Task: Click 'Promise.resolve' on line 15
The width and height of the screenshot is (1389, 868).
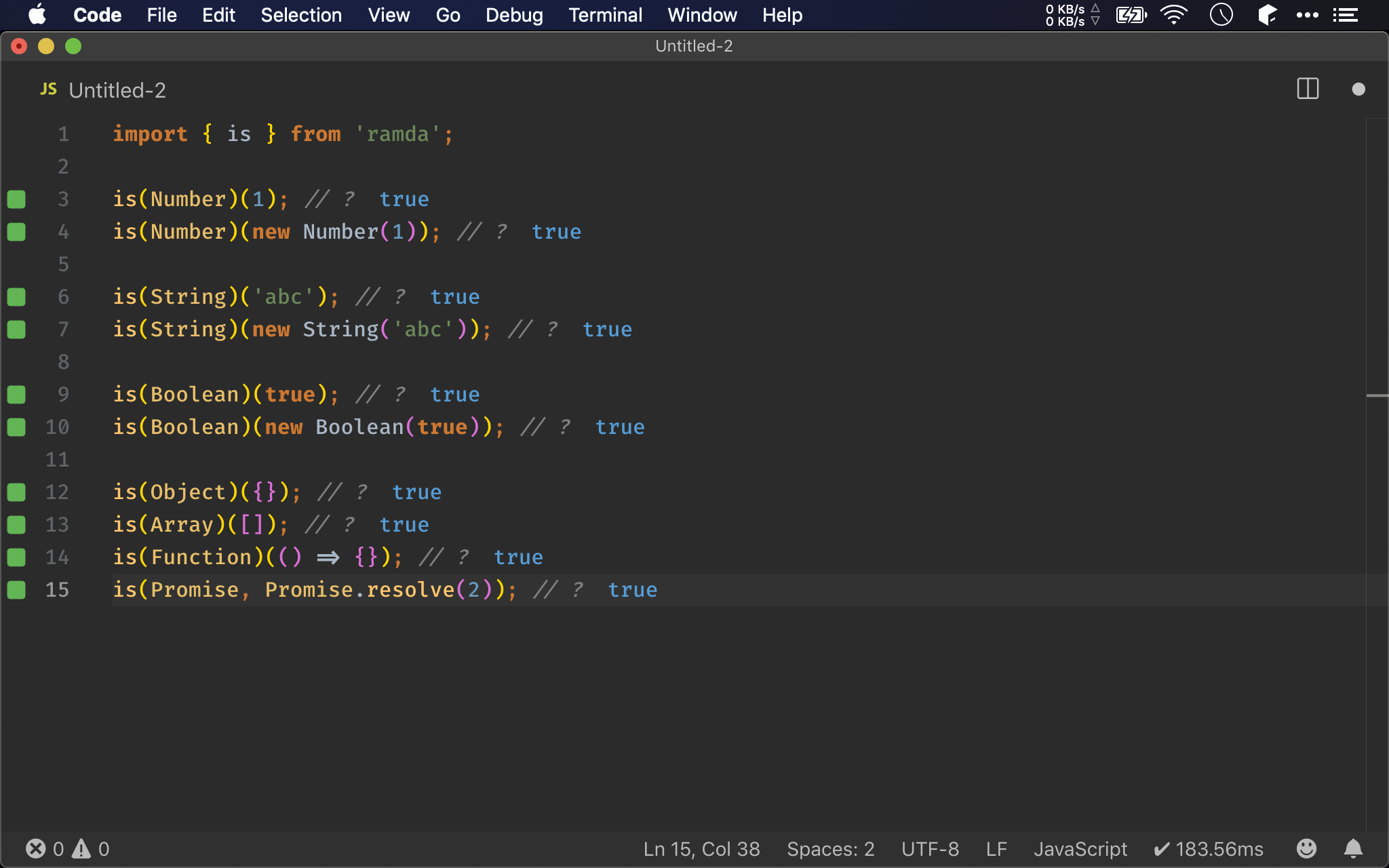Action: [359, 590]
